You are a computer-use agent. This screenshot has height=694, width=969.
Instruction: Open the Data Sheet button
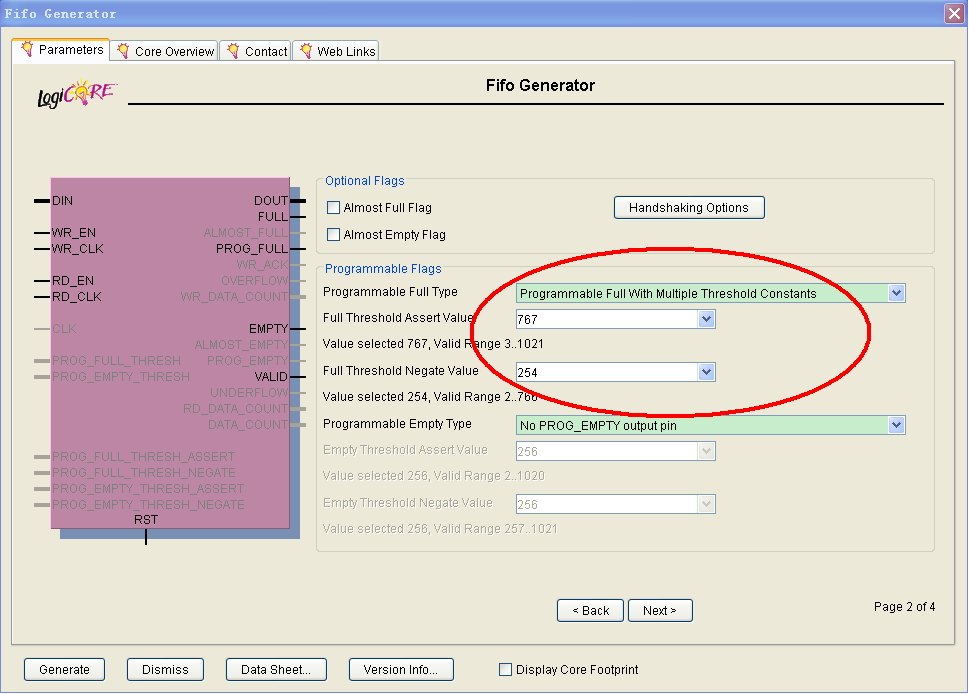(x=276, y=670)
